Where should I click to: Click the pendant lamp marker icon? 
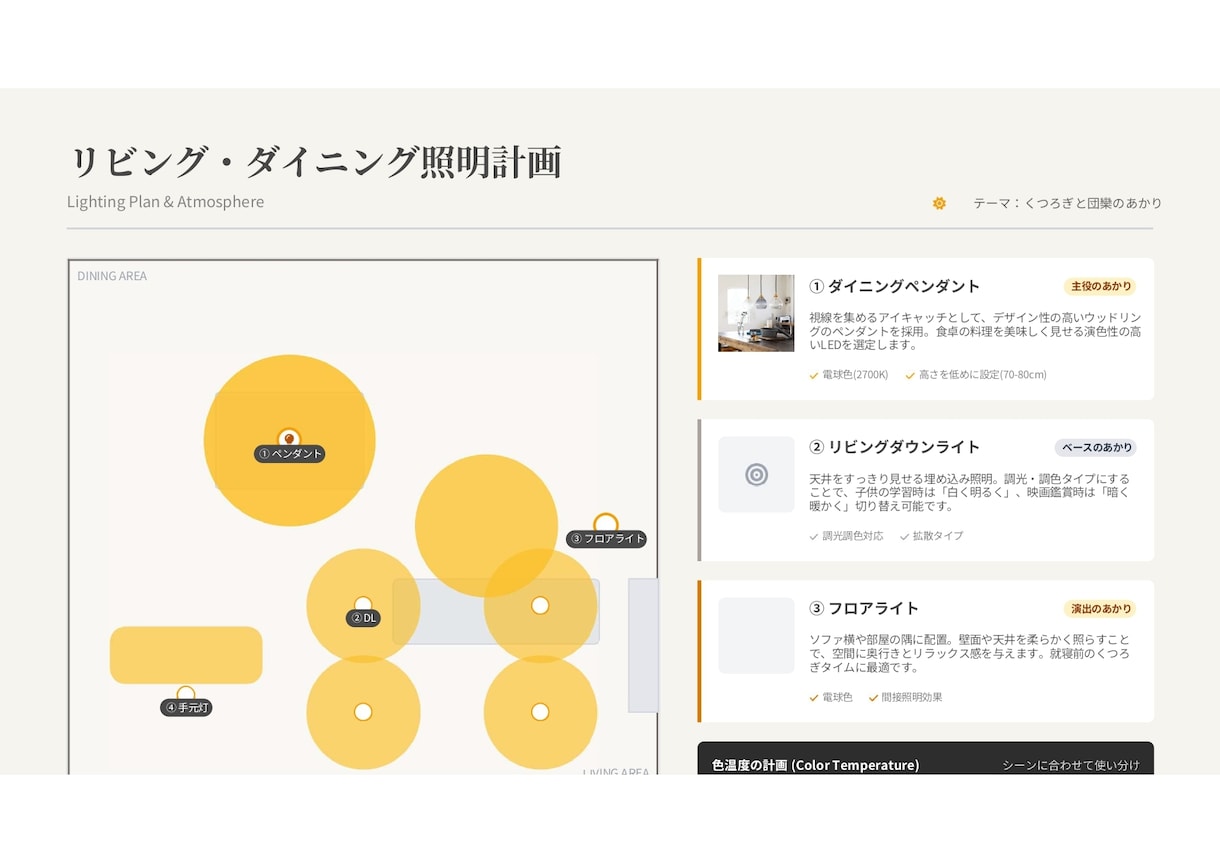tap(289, 438)
